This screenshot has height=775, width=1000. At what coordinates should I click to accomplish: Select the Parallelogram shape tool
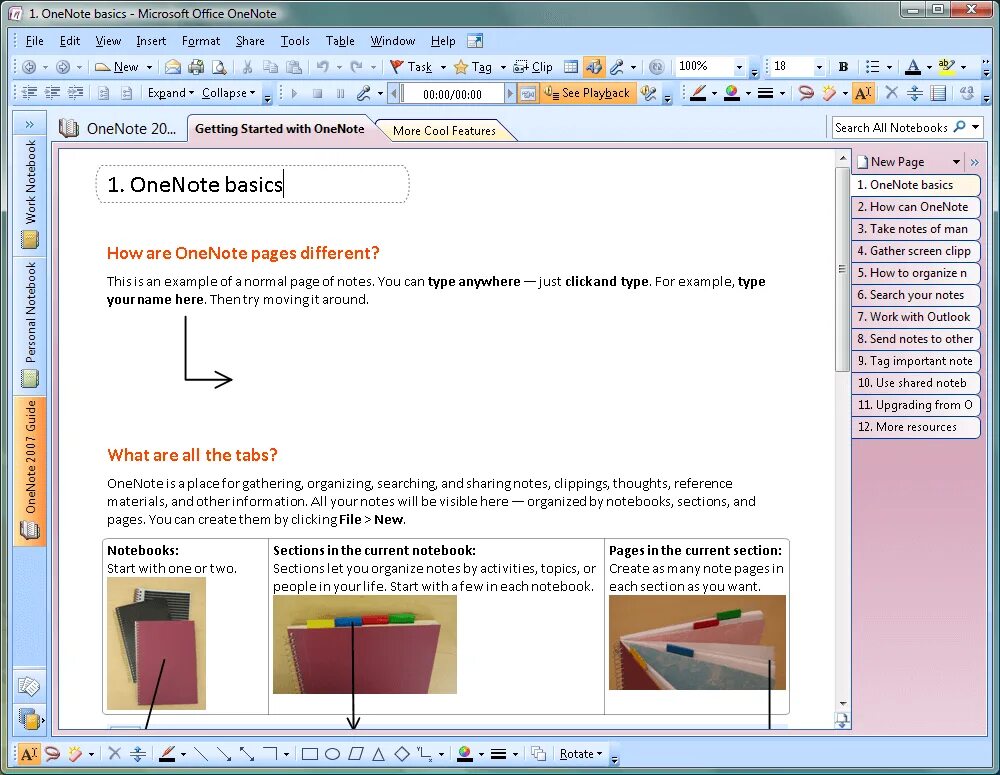[x=355, y=754]
